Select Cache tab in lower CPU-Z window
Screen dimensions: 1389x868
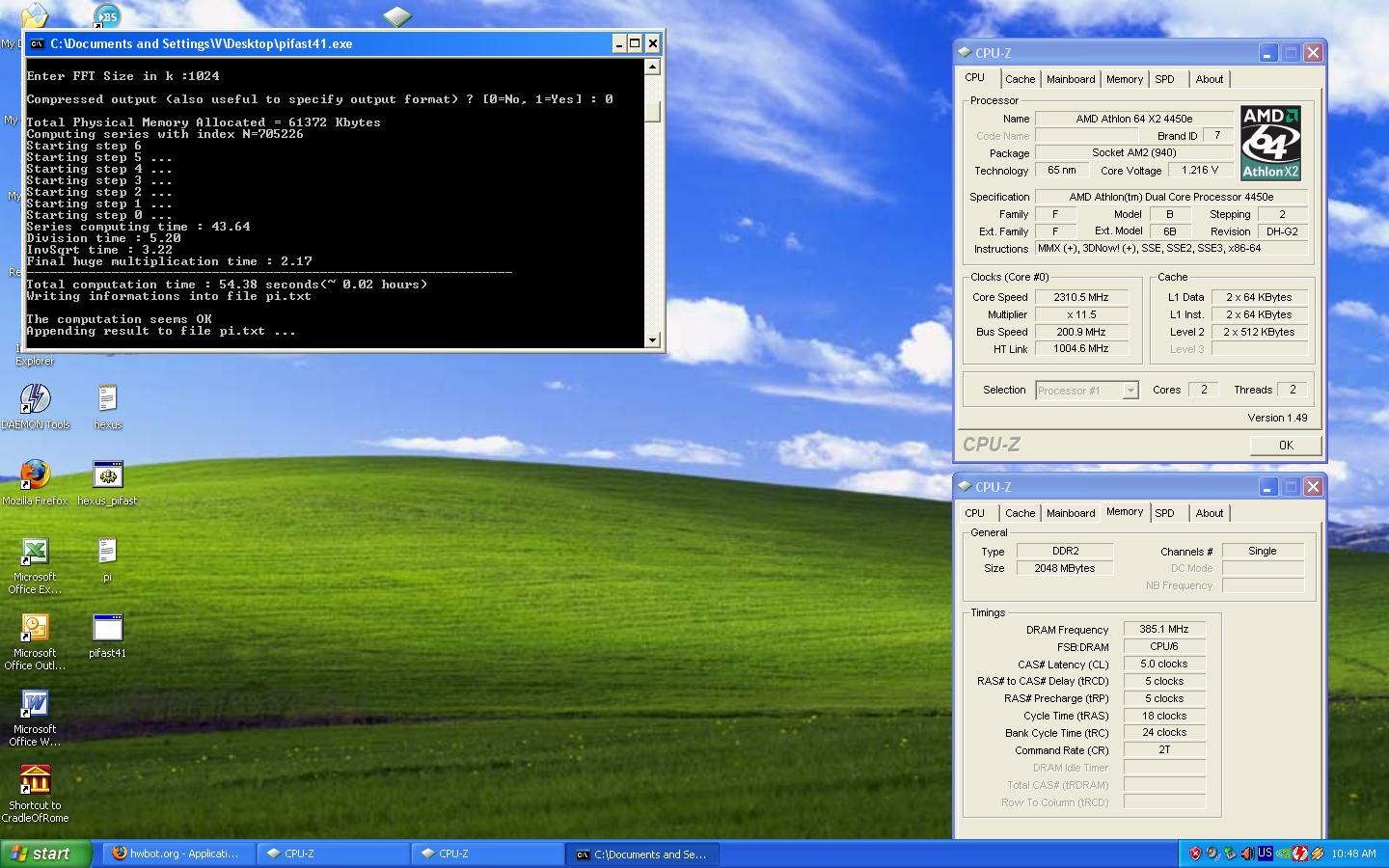click(x=1020, y=513)
